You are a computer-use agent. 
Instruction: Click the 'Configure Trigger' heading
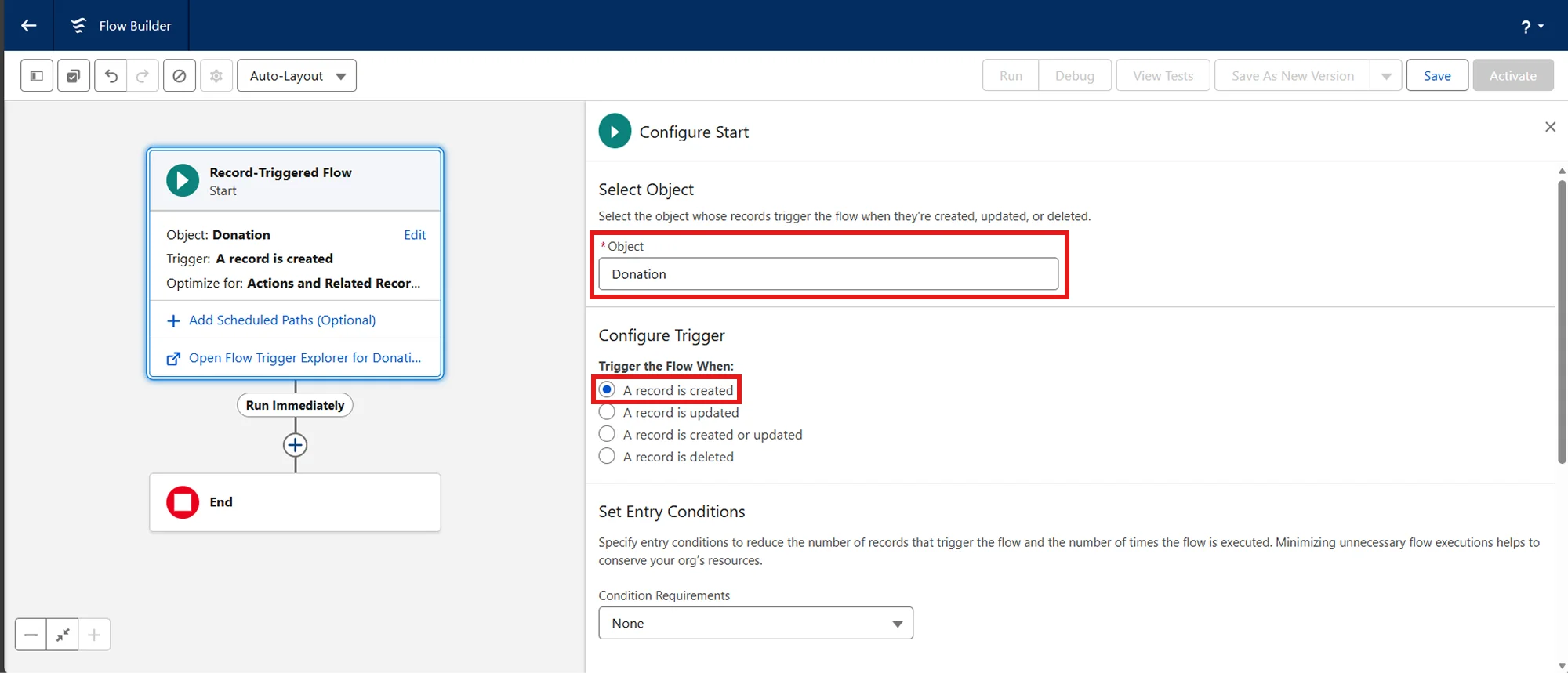point(662,335)
